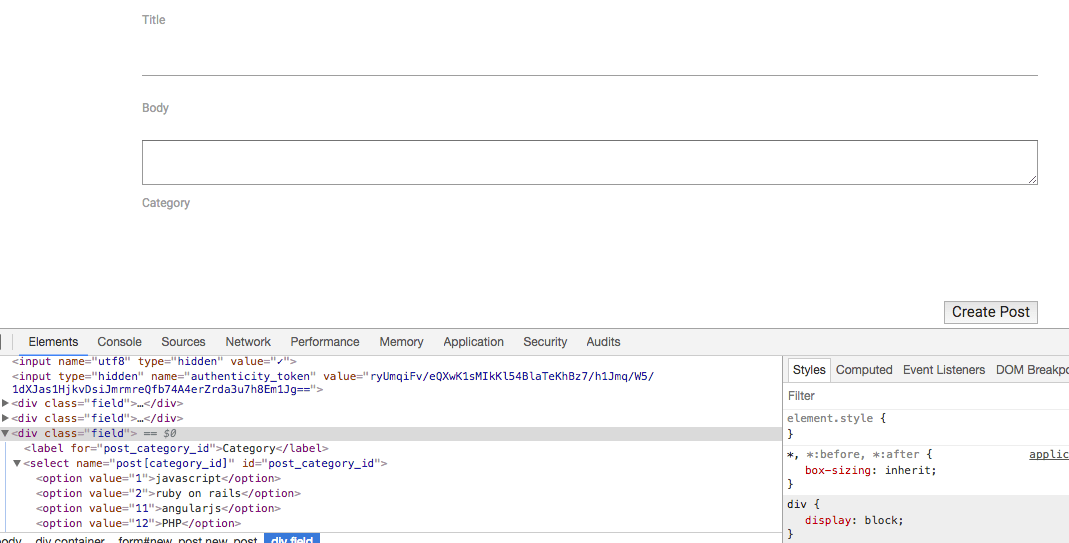Image resolution: width=1069 pixels, height=543 pixels.
Task: Click the element.style rule block
Action: tap(926, 426)
